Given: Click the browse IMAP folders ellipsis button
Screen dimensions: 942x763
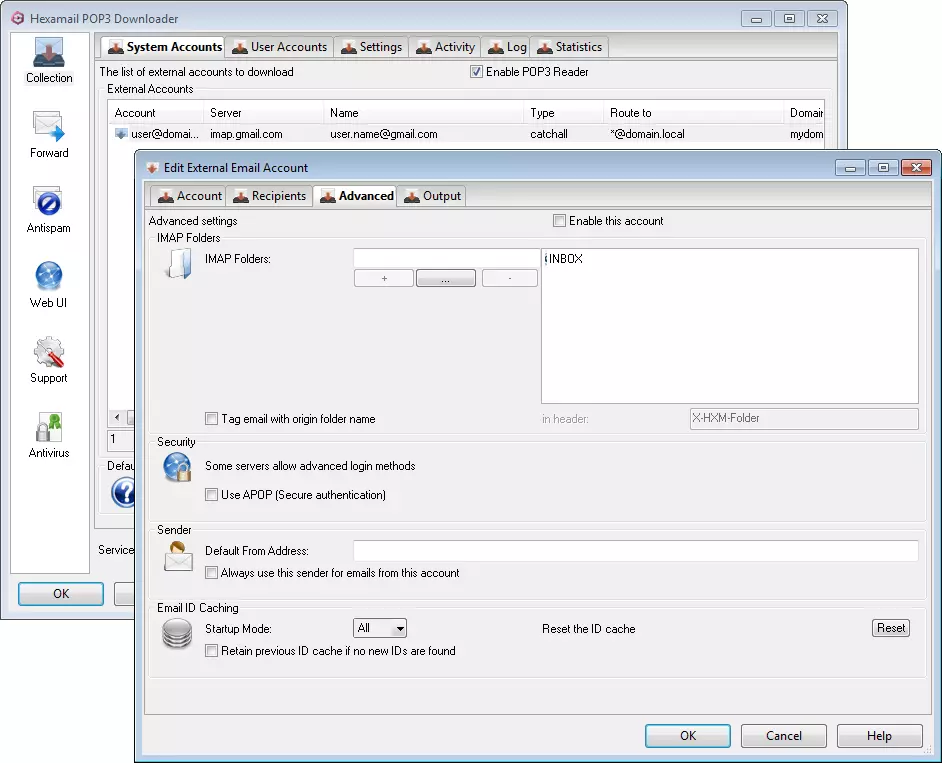Looking at the screenshot, I should coord(445,279).
